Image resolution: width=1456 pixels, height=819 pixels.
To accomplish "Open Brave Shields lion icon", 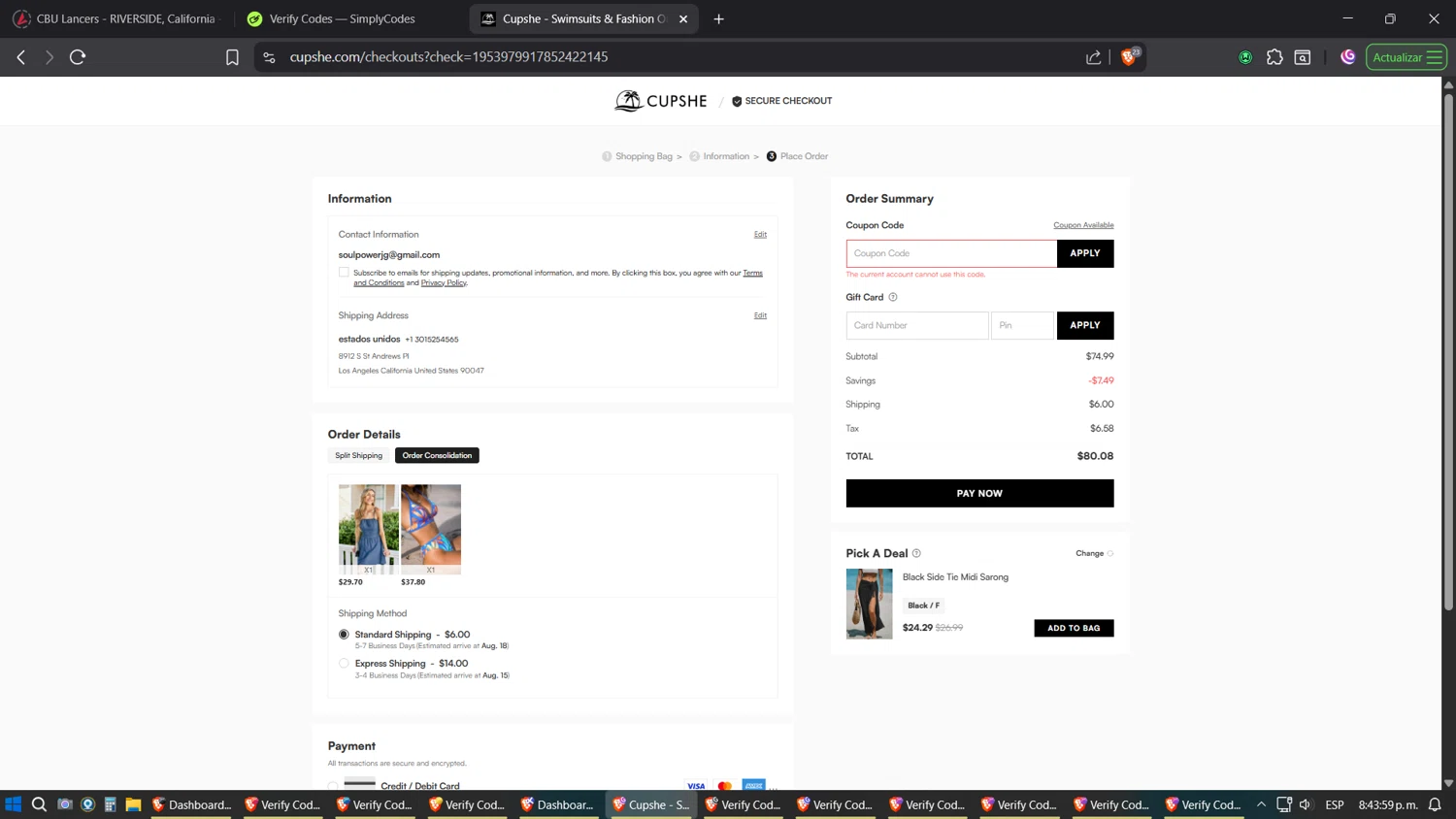I will pyautogui.click(x=1130, y=56).
